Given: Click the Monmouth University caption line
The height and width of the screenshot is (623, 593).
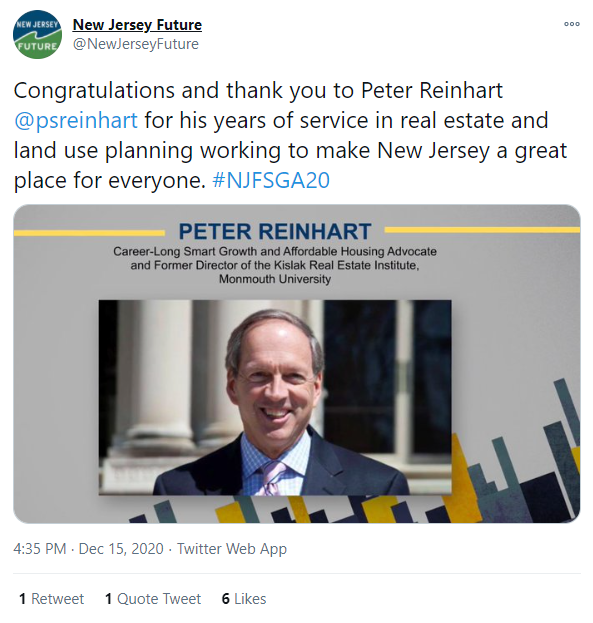Looking at the screenshot, I should pos(275,279).
